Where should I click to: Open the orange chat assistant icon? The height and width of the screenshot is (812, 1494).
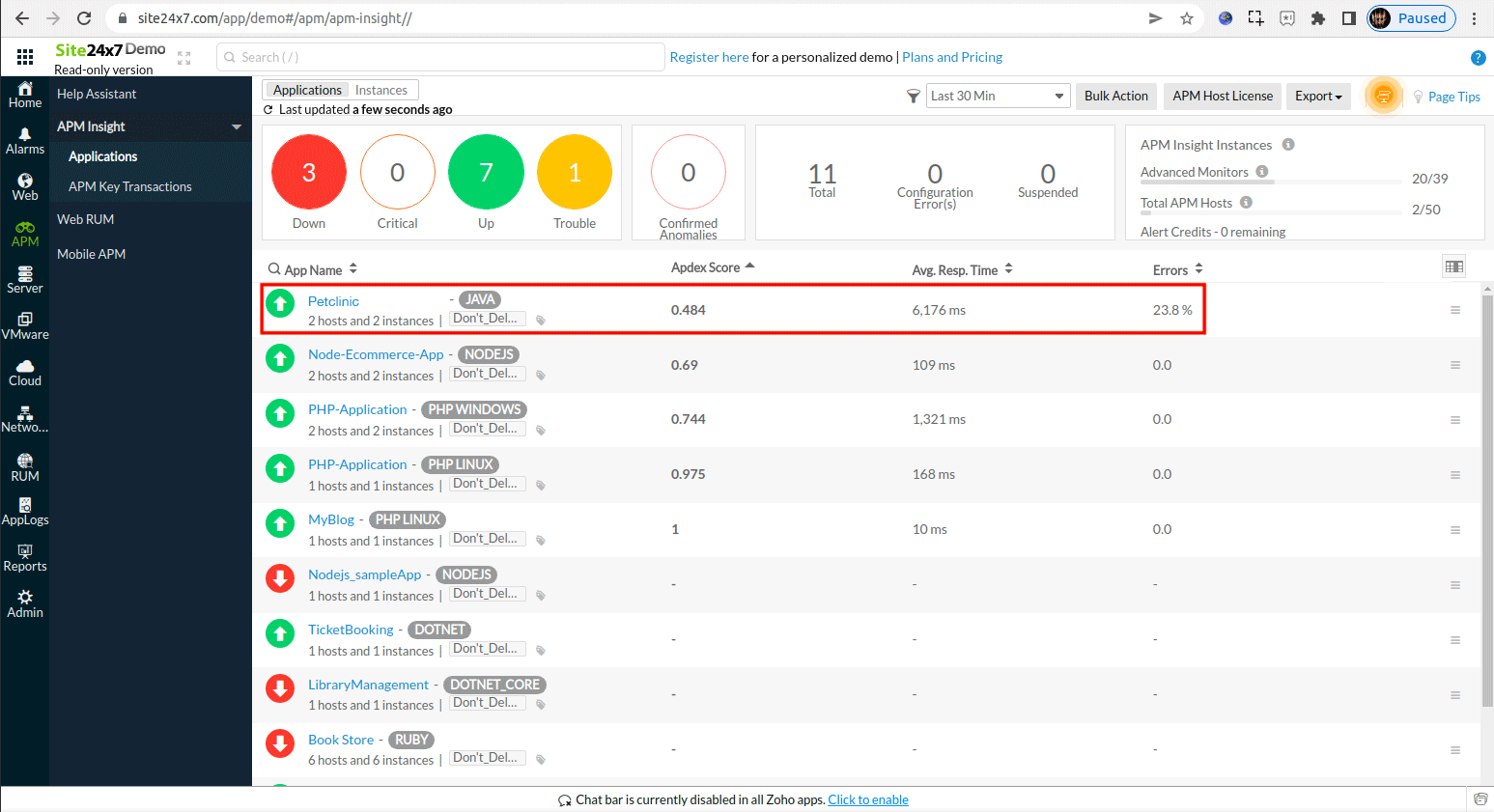1383,96
